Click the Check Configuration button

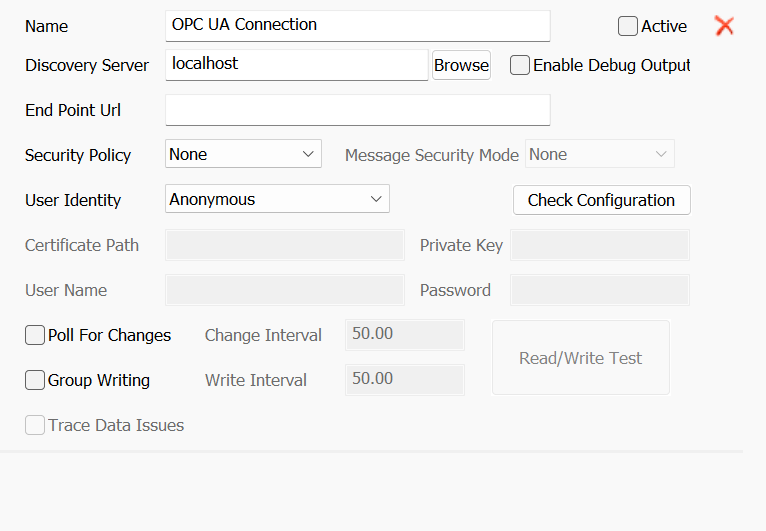point(601,200)
